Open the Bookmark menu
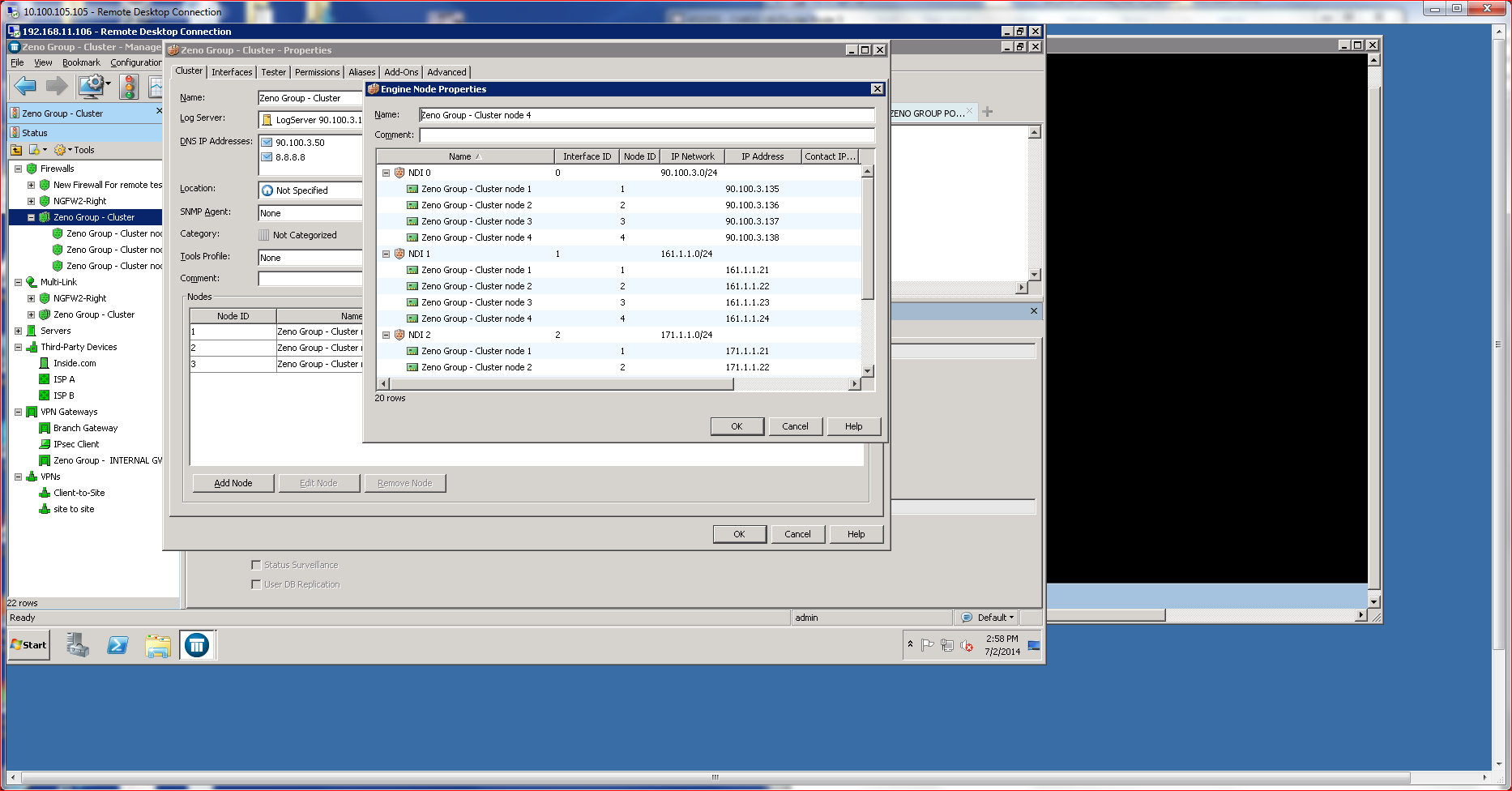This screenshot has height=791, width=1512. [81, 62]
